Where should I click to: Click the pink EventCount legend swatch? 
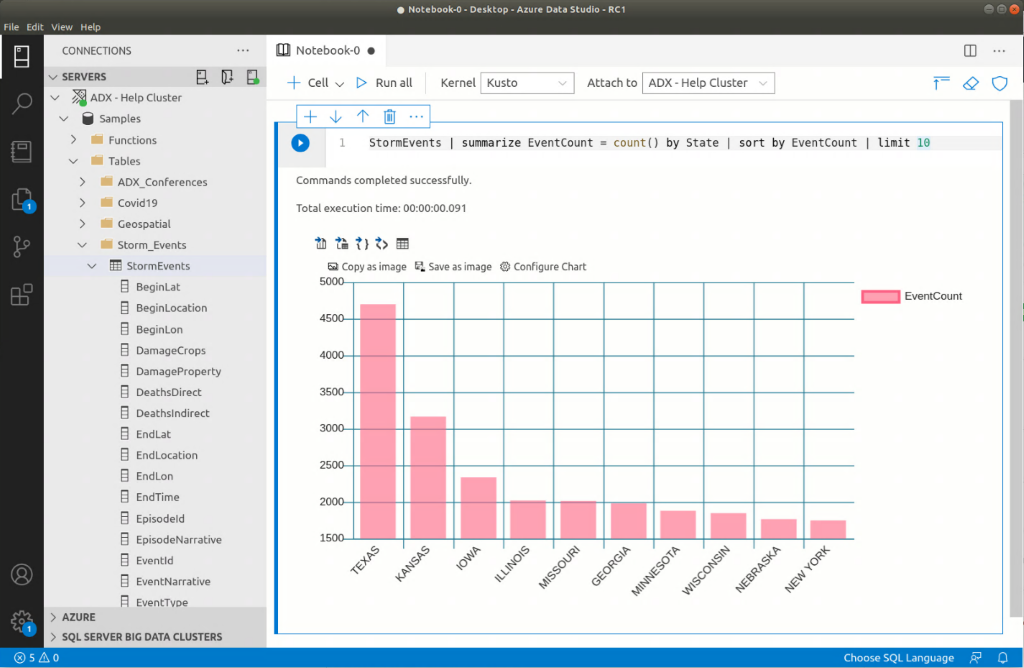point(880,296)
